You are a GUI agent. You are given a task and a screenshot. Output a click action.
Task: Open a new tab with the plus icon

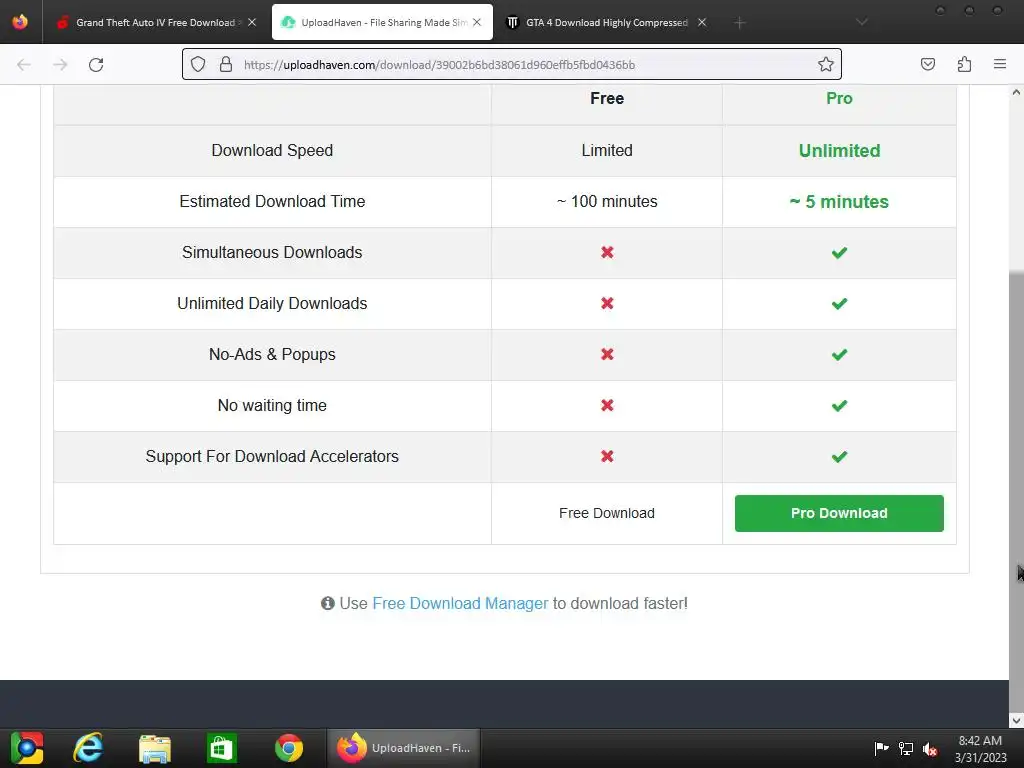tap(739, 23)
